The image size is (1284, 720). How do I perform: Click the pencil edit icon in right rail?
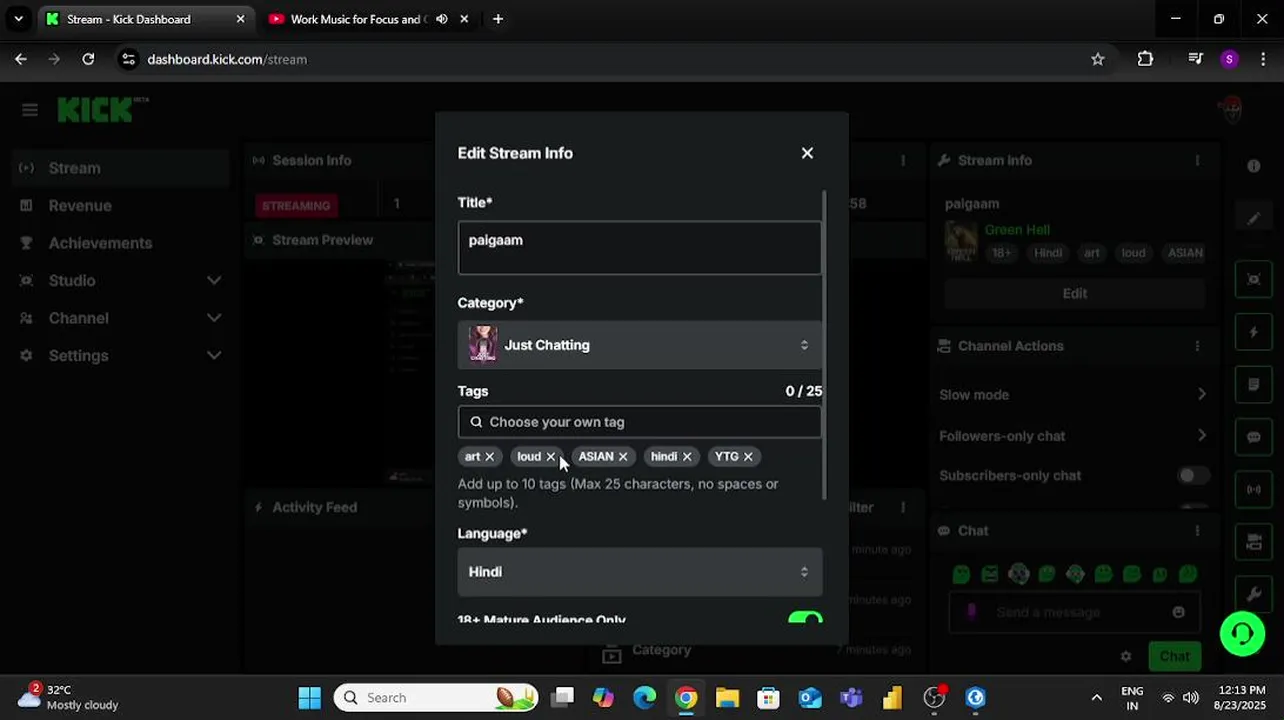pos(1254,219)
